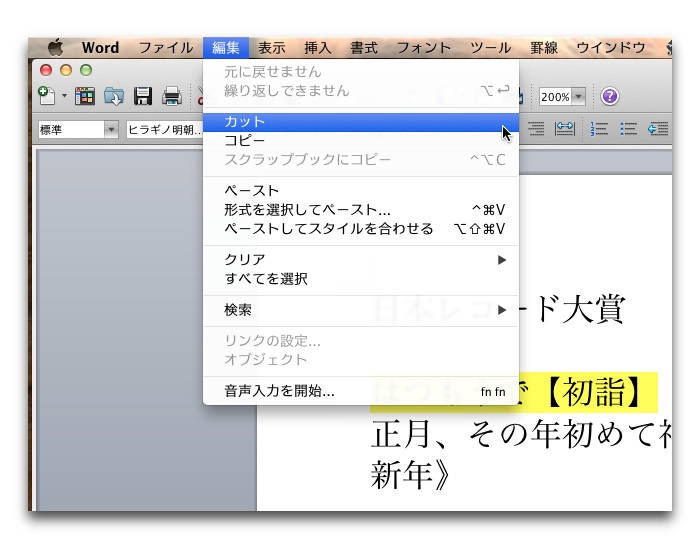Viewport: 700px width, 547px height.
Task: Expand the クリア submenu
Action: (361, 259)
